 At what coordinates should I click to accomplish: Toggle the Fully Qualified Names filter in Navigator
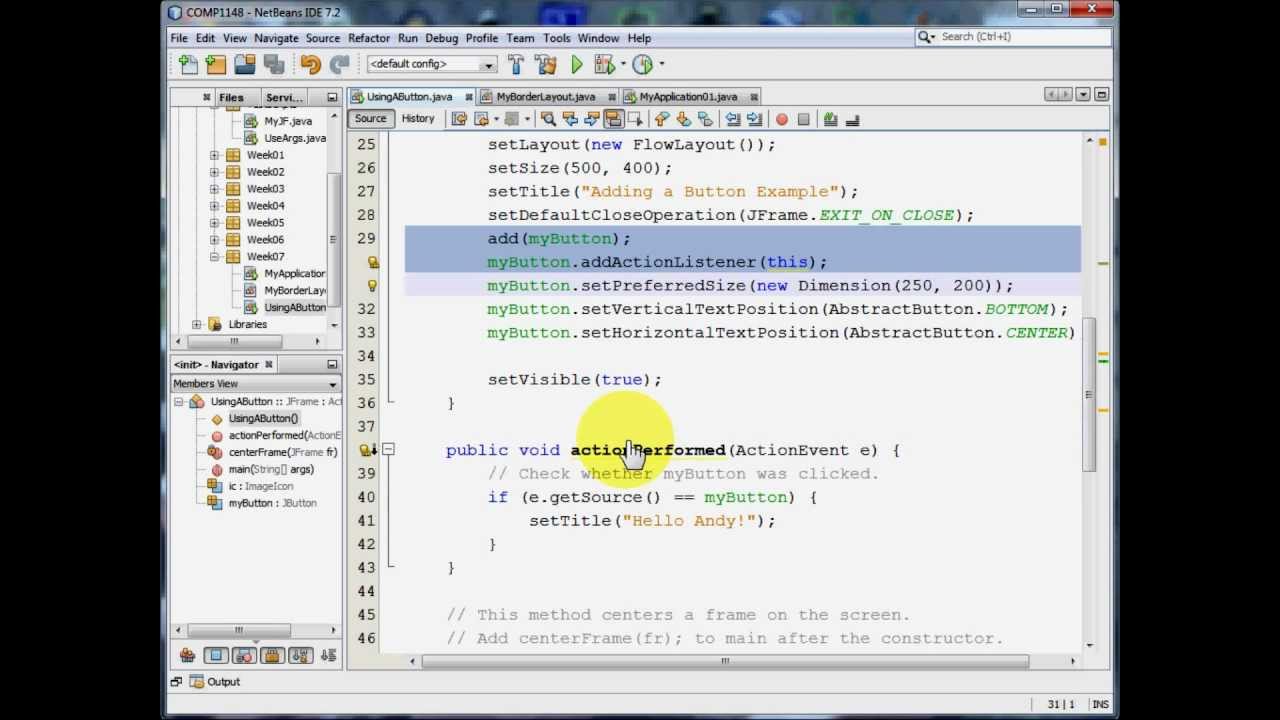pyautogui.click(x=300, y=656)
